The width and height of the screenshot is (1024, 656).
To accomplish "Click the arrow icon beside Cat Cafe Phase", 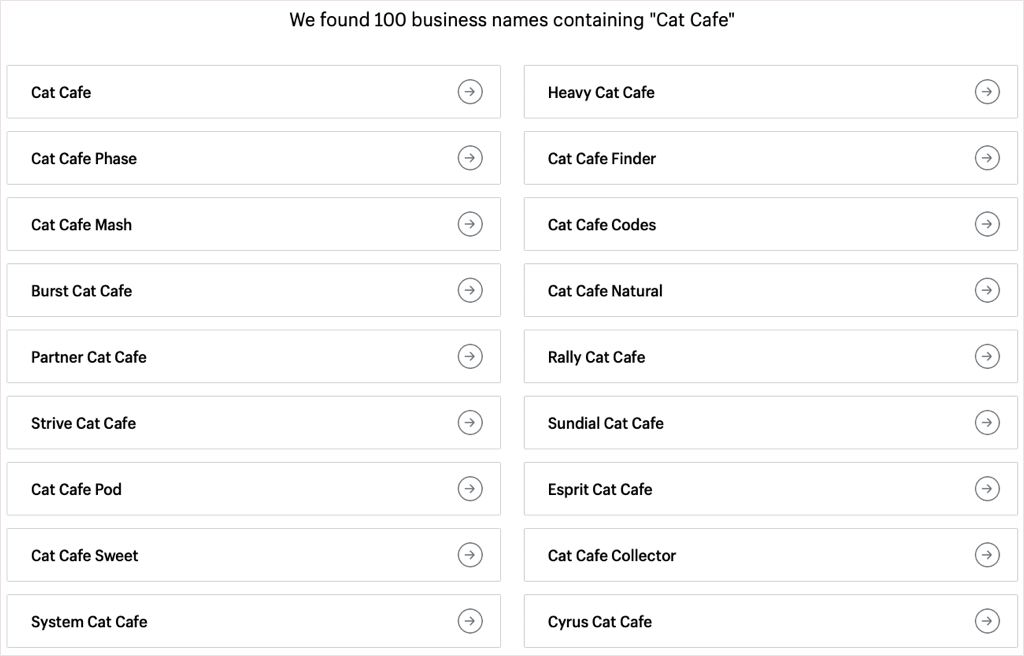I will point(470,158).
